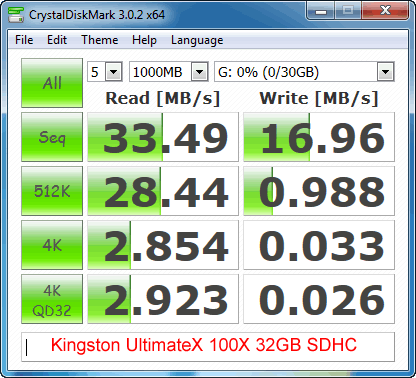Start the Seq sequential test
The image size is (416, 378).
(52, 137)
